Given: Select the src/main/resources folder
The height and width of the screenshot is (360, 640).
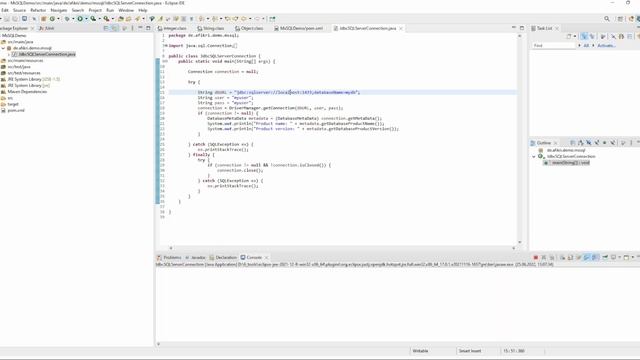Looking at the screenshot, I should pos(22,60).
